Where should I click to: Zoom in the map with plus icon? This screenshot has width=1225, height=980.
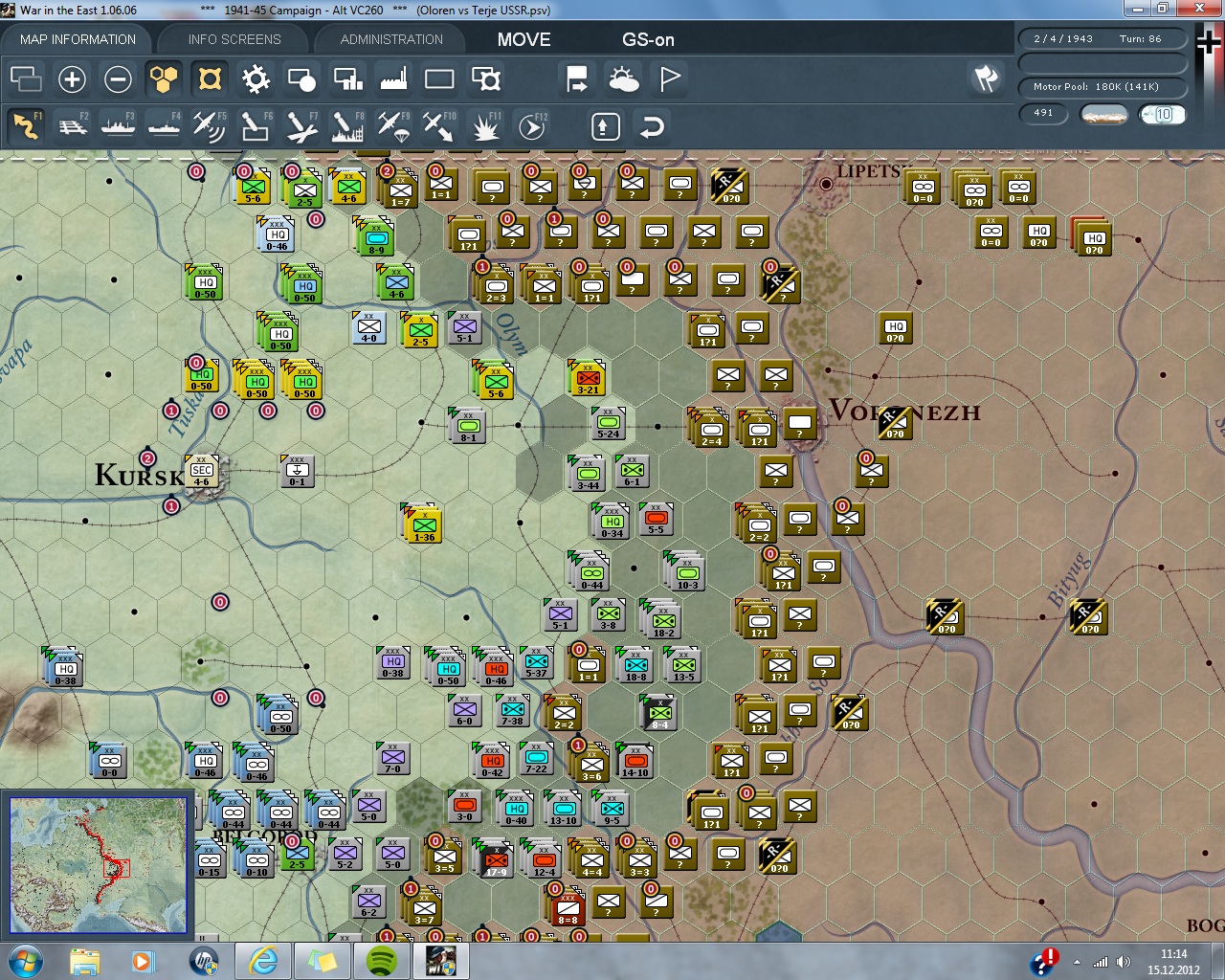point(72,78)
